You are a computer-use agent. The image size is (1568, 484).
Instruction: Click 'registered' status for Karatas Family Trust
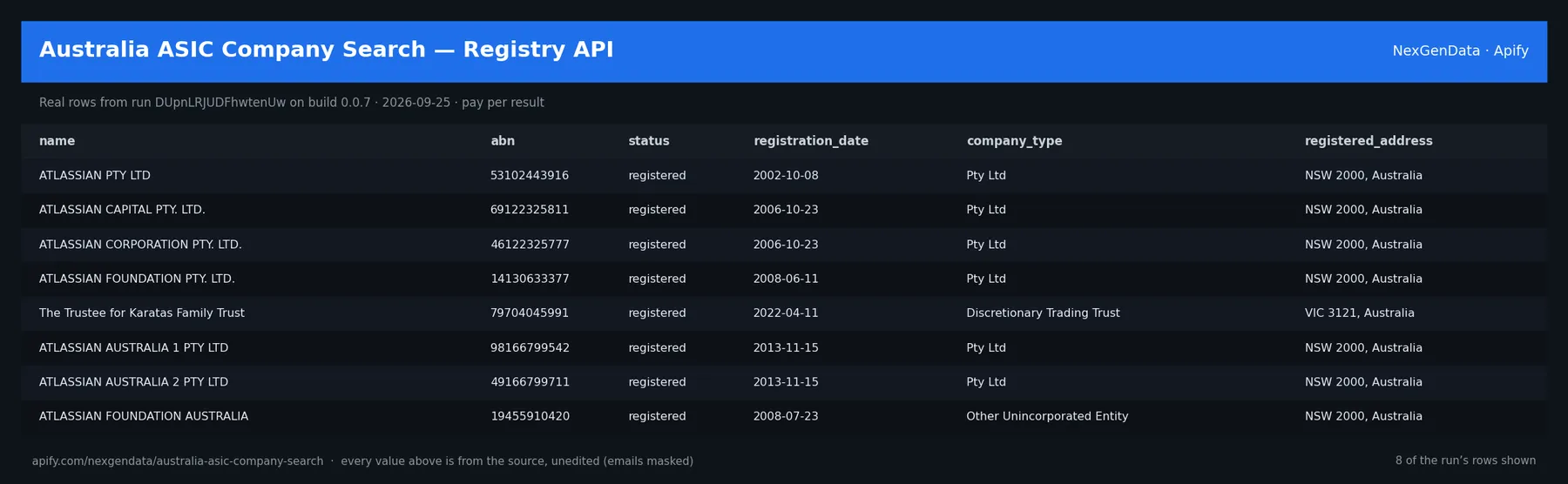pyautogui.click(x=657, y=313)
